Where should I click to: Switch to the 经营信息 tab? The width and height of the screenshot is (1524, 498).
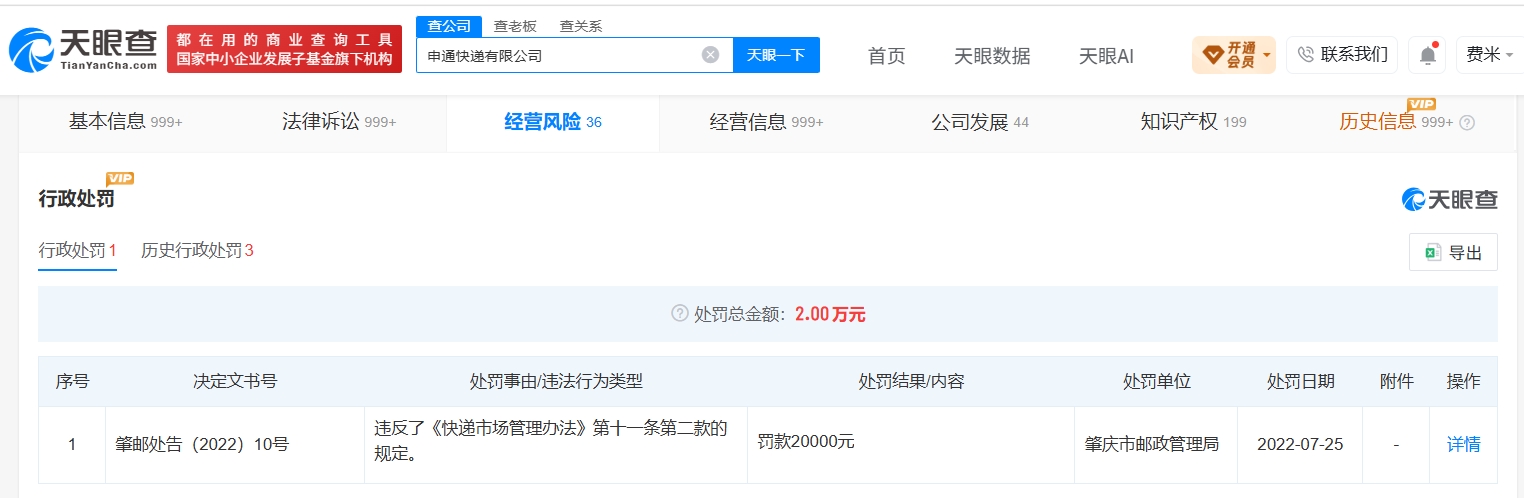767,122
